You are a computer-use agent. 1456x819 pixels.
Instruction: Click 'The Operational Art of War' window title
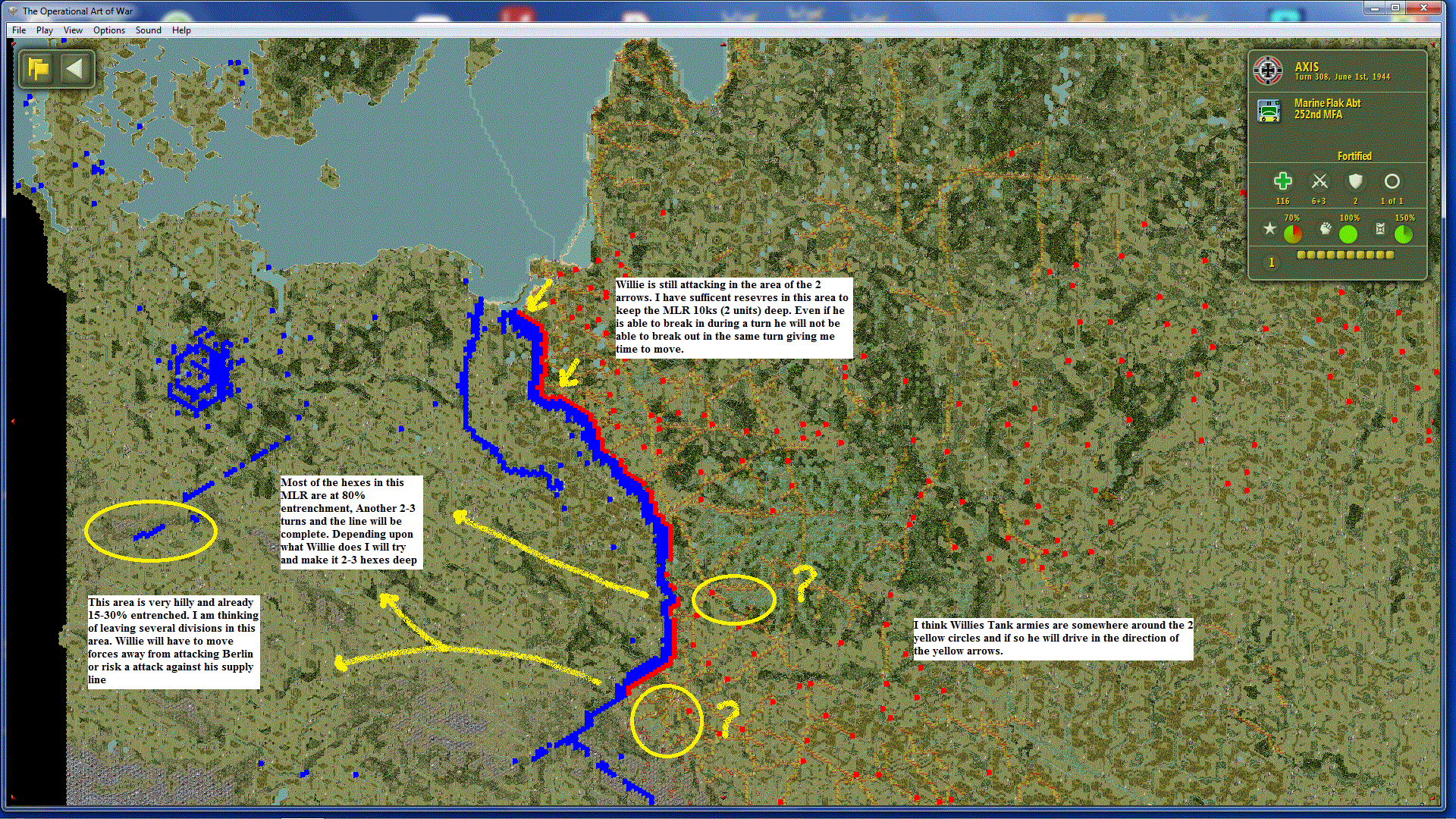click(77, 11)
